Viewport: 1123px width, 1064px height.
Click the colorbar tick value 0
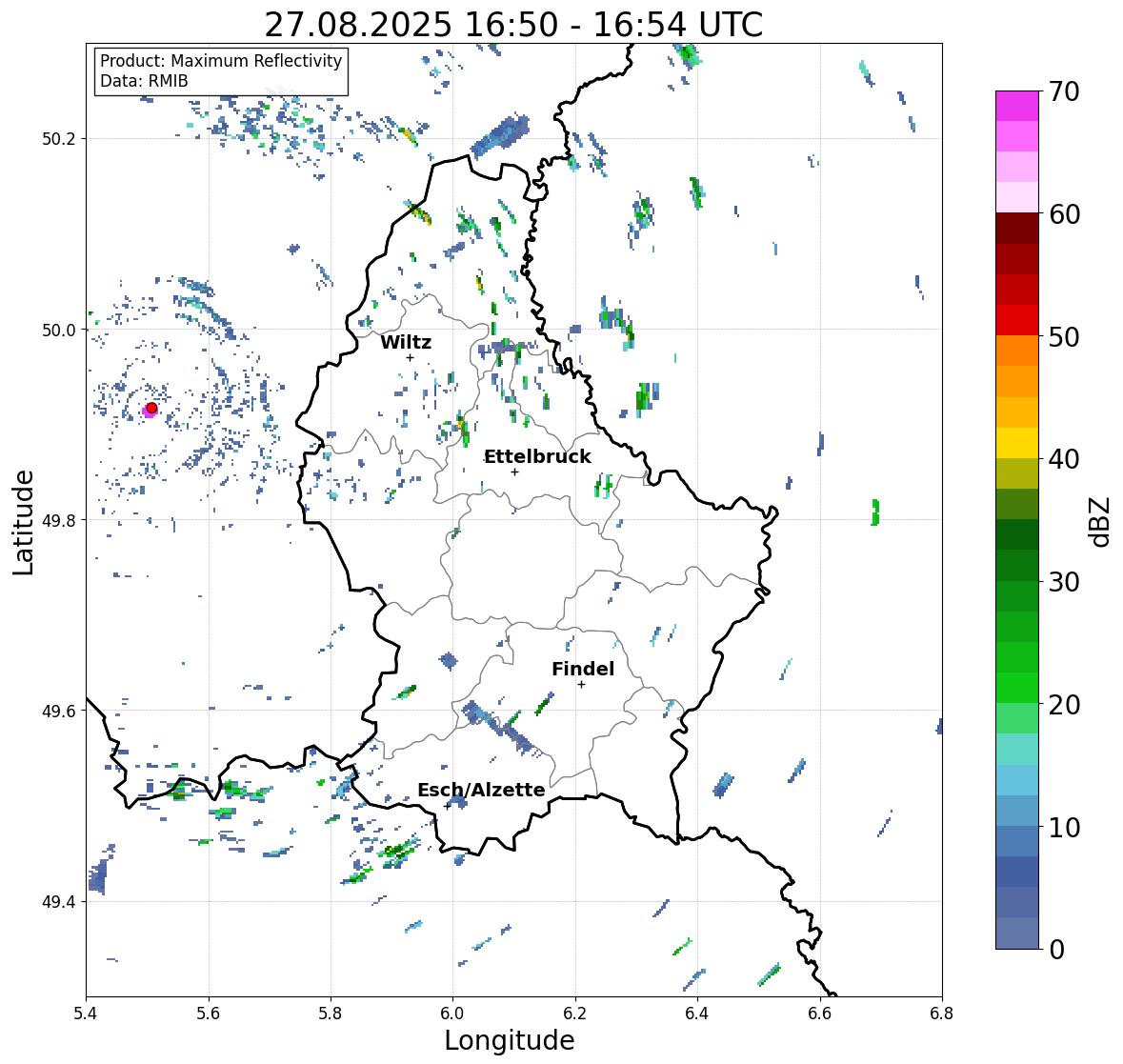click(x=1056, y=950)
